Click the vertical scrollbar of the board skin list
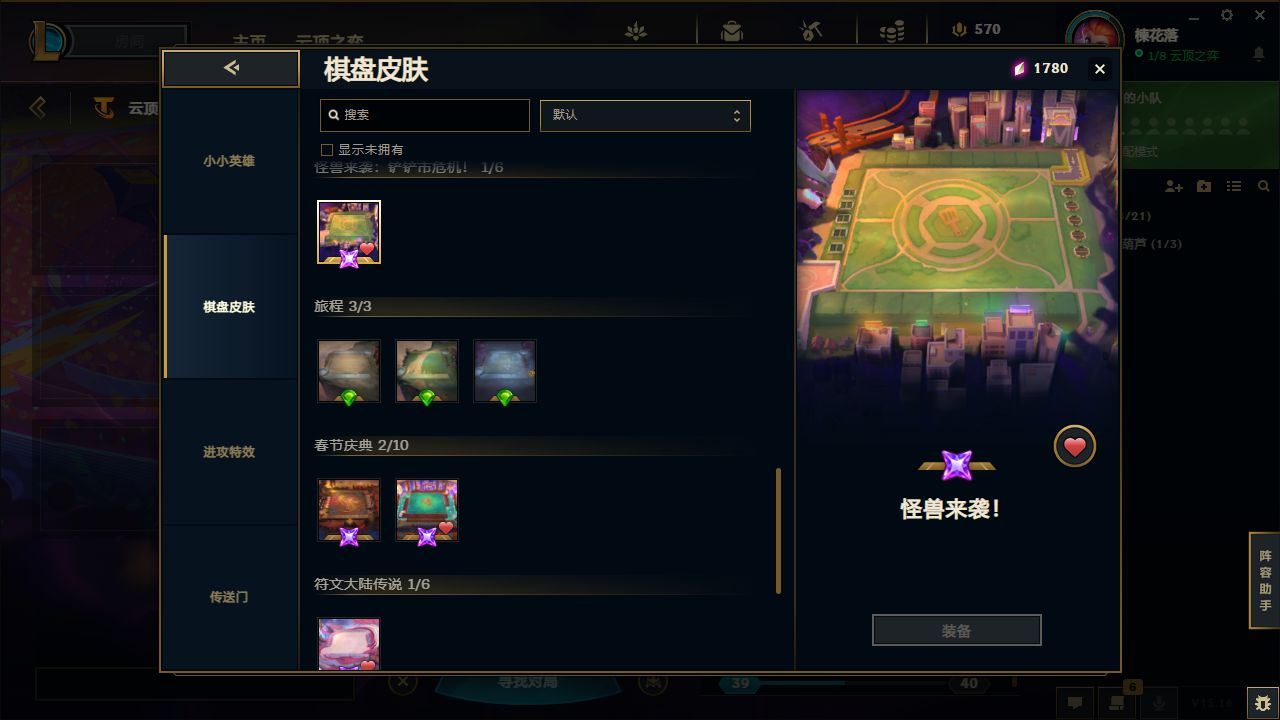 [778, 531]
